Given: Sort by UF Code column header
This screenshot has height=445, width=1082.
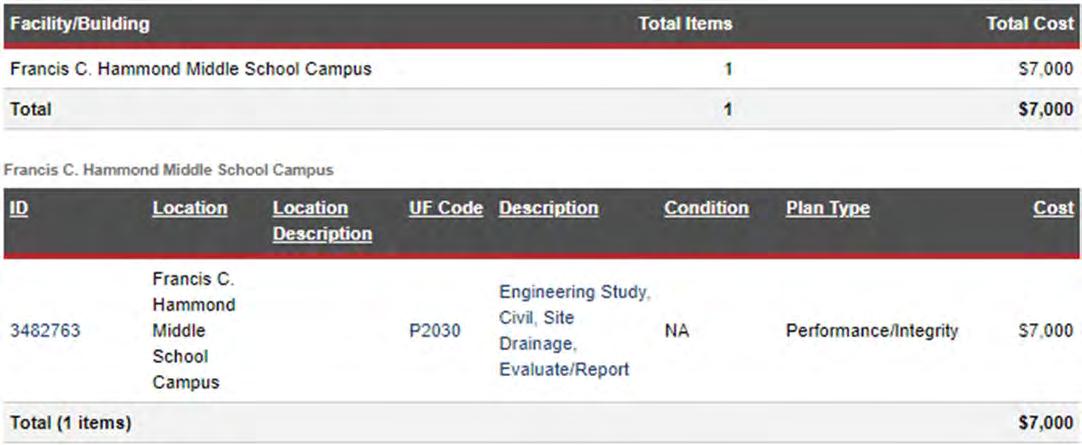Looking at the screenshot, I should pyautogui.click(x=446, y=208).
